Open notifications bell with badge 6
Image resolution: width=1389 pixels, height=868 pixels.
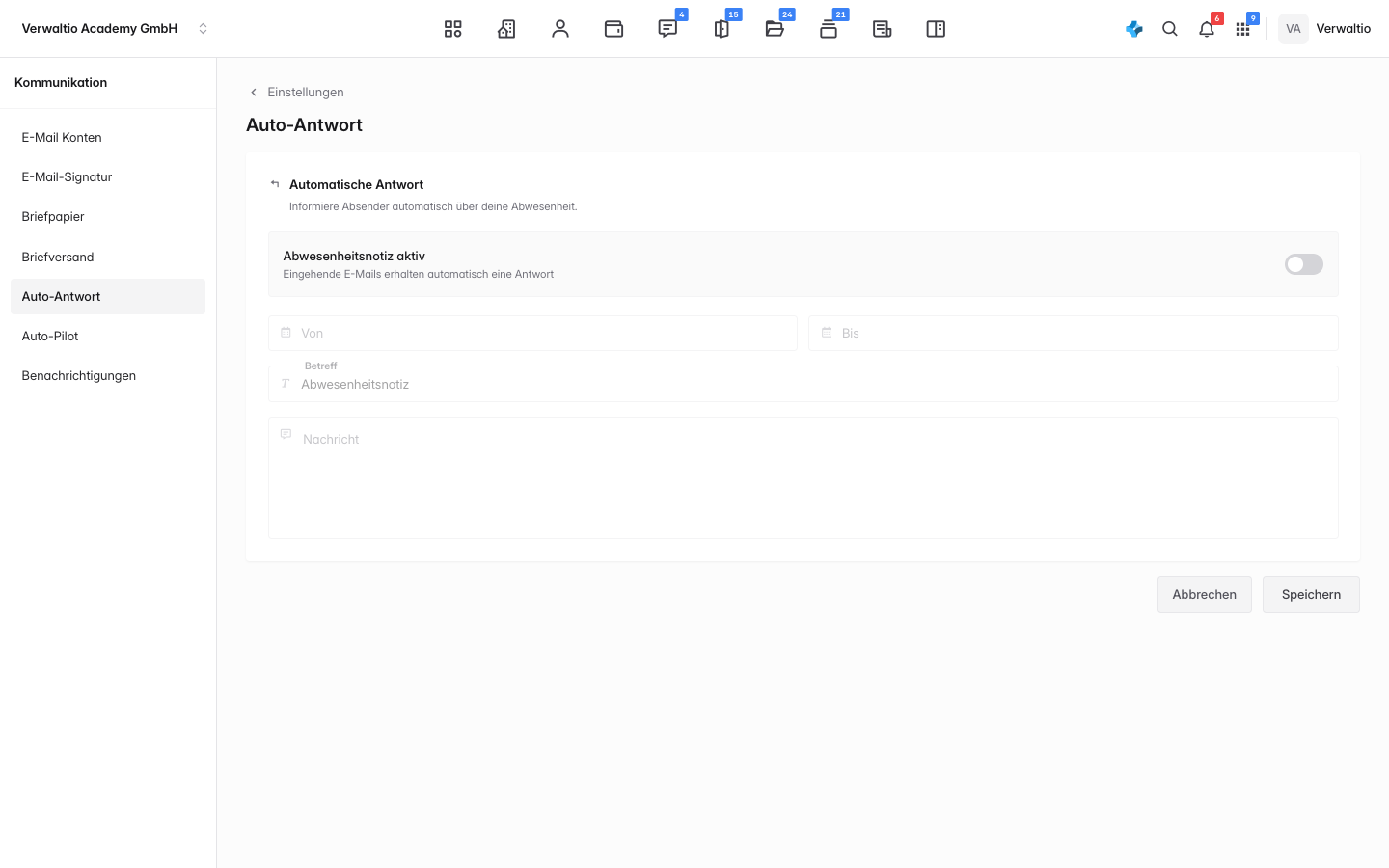(x=1207, y=29)
